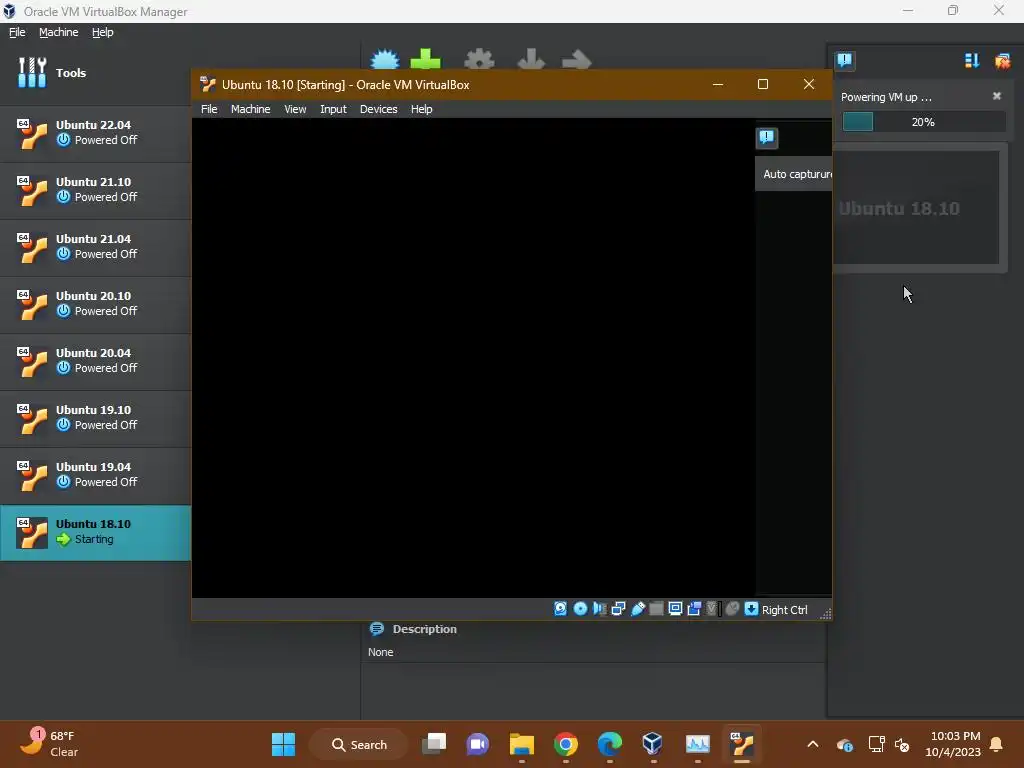
Task: Open the Manager notification center icon
Action: tap(844, 61)
